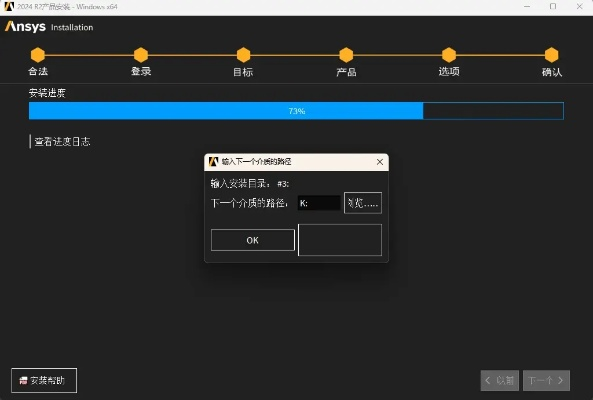Open the 安装帮助 install help button

(x=44, y=380)
